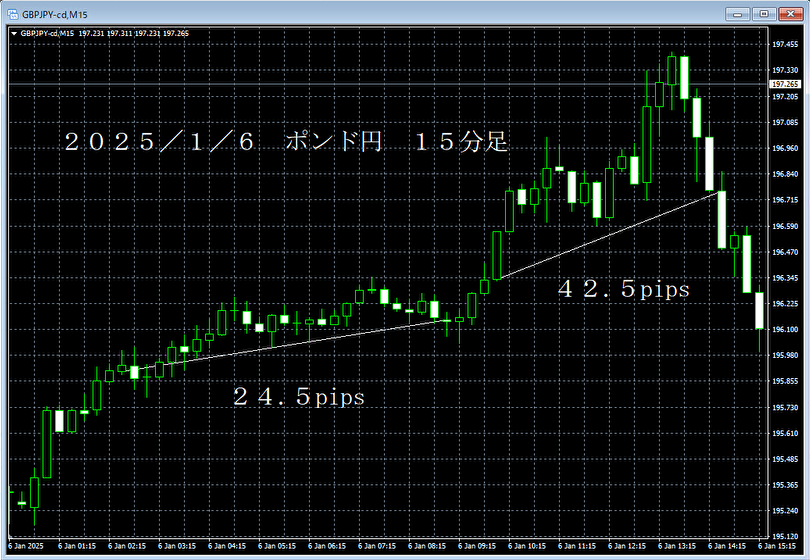Viewport: 810px width, 560px height.
Task: Click price axis label 197.455
Action: (785, 44)
